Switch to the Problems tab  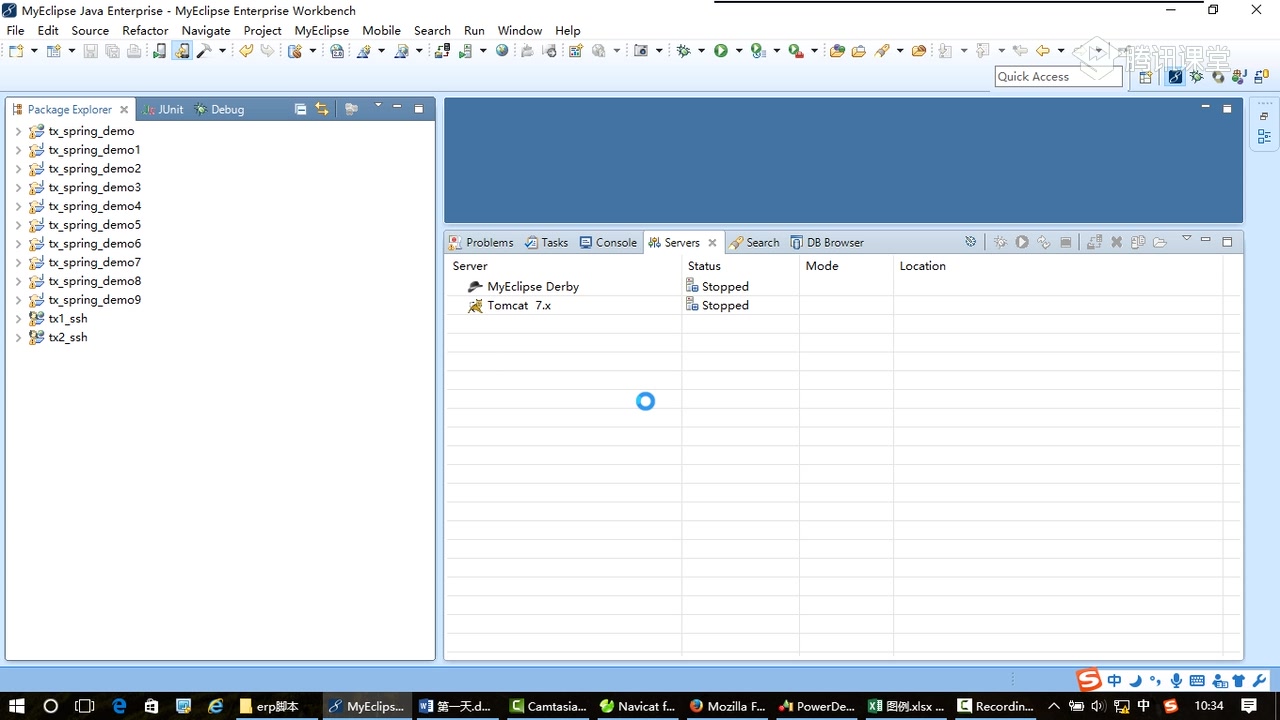click(481, 242)
